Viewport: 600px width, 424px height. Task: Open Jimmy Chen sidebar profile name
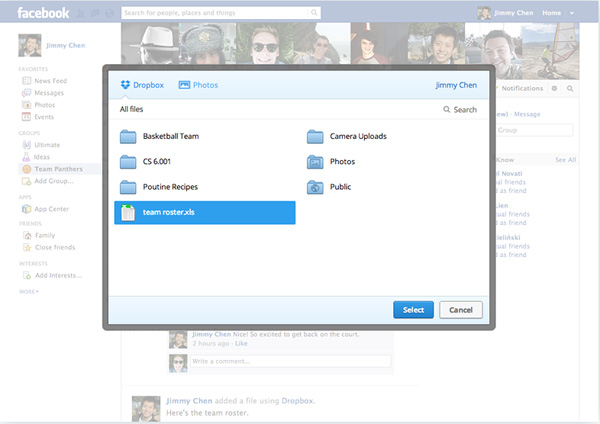[65, 45]
